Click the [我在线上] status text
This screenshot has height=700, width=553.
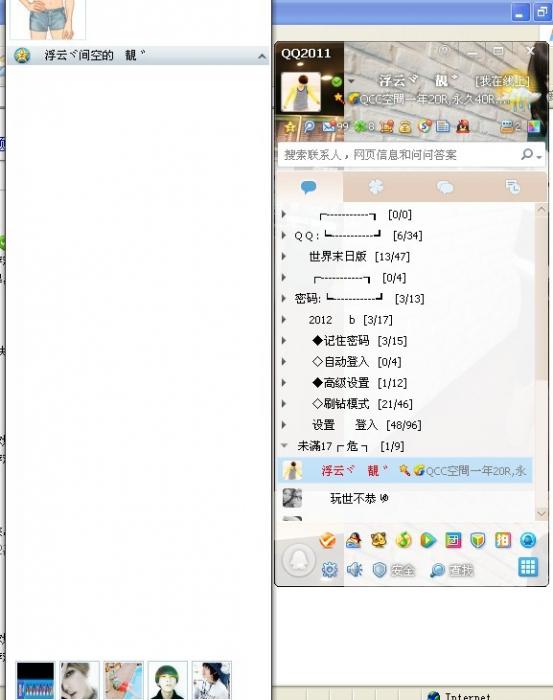(x=502, y=81)
